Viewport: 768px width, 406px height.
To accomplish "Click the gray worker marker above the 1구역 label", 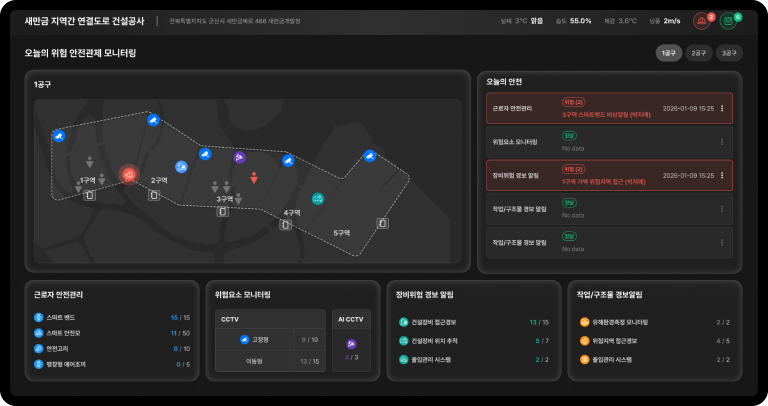I will click(x=90, y=162).
